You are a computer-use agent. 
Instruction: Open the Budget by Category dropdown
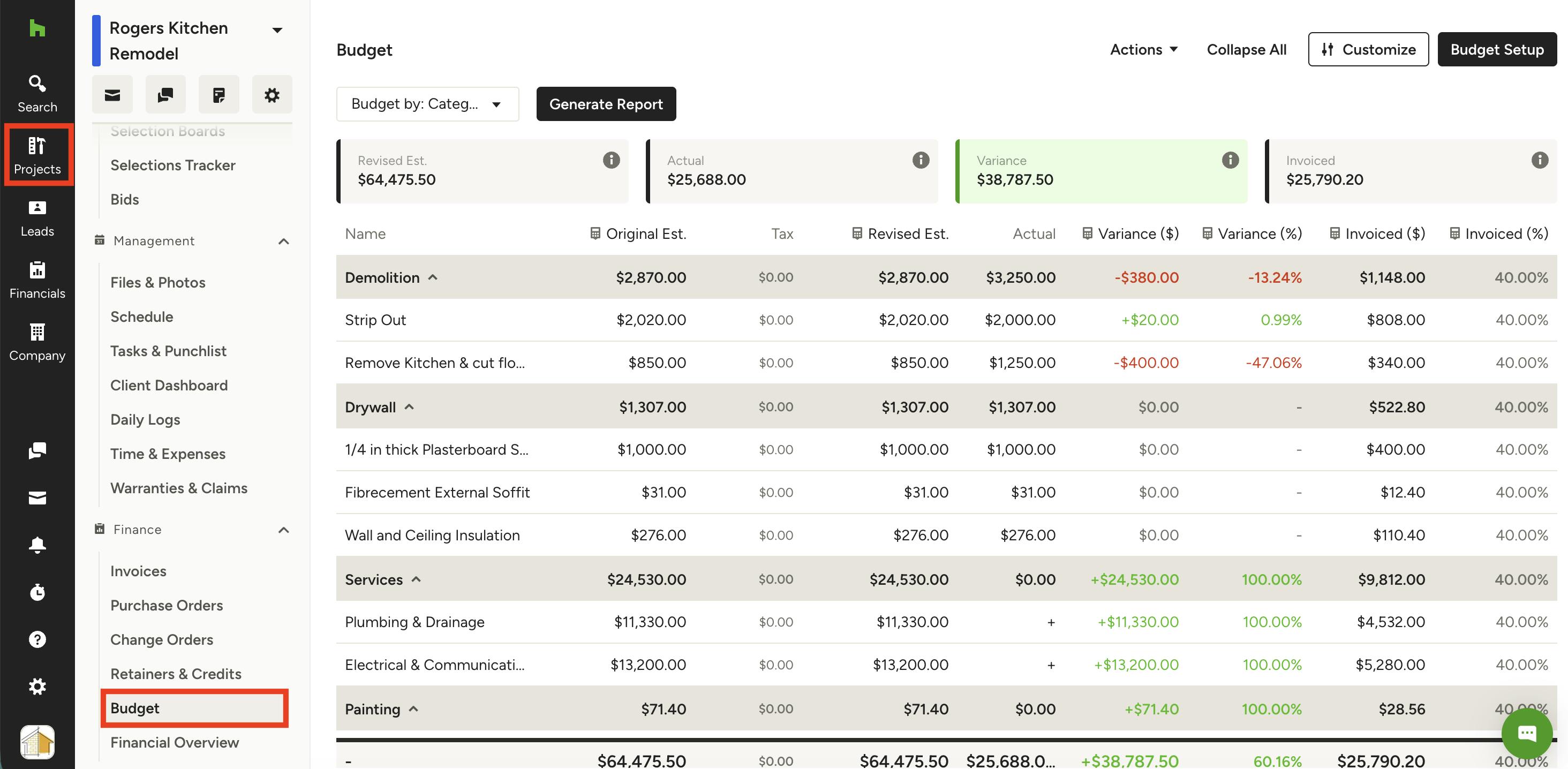tap(427, 104)
